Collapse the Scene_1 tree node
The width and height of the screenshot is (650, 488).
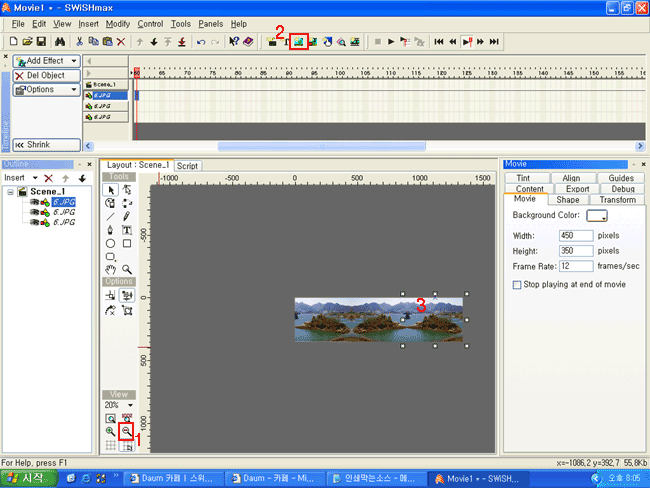10,192
